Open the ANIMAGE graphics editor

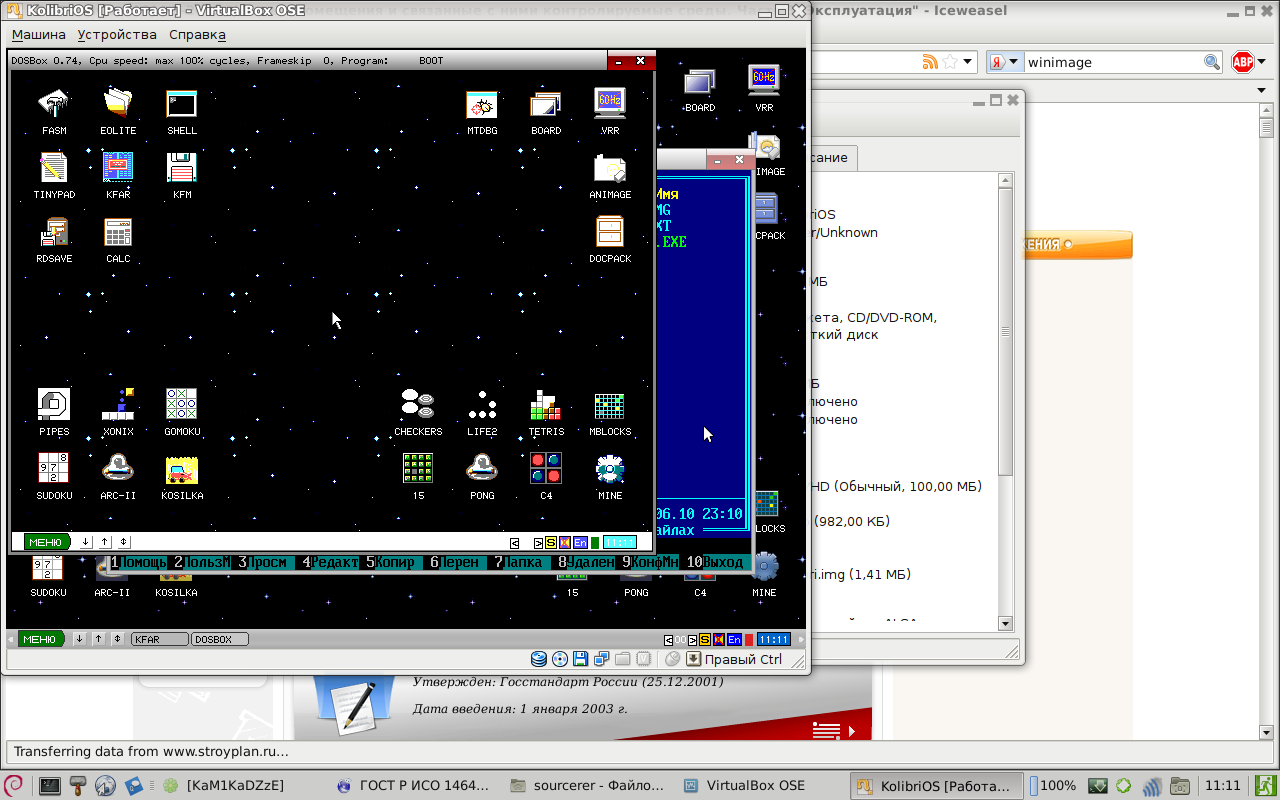pos(610,169)
